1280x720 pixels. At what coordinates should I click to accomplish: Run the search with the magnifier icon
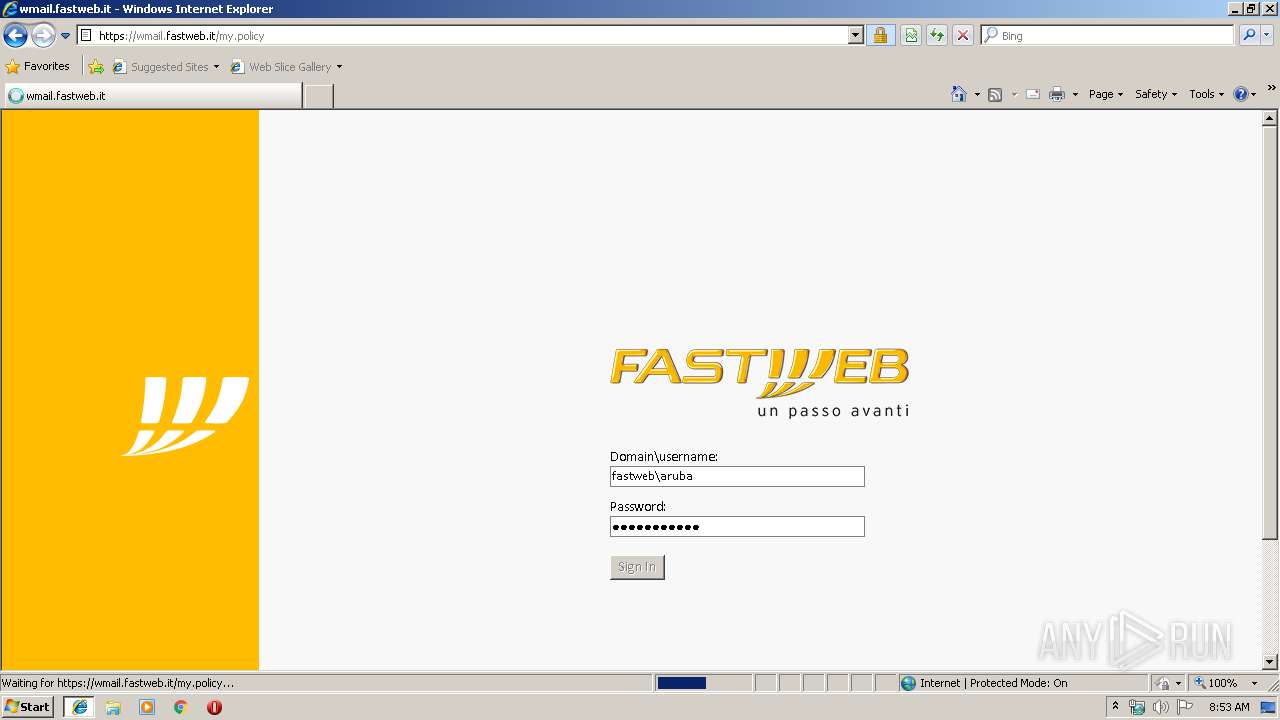1249,36
